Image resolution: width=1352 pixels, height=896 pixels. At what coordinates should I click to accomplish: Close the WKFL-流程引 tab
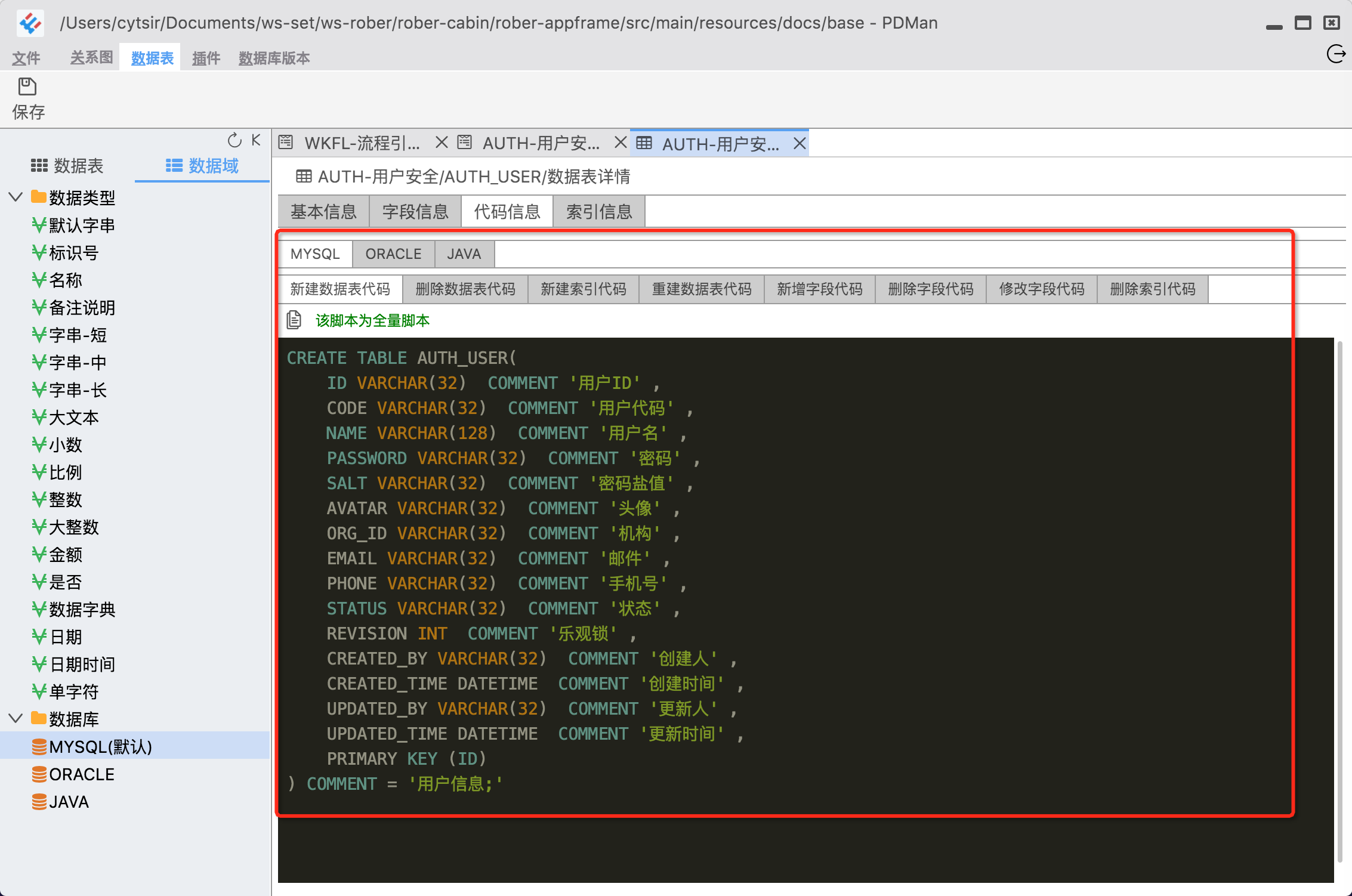pyautogui.click(x=442, y=143)
